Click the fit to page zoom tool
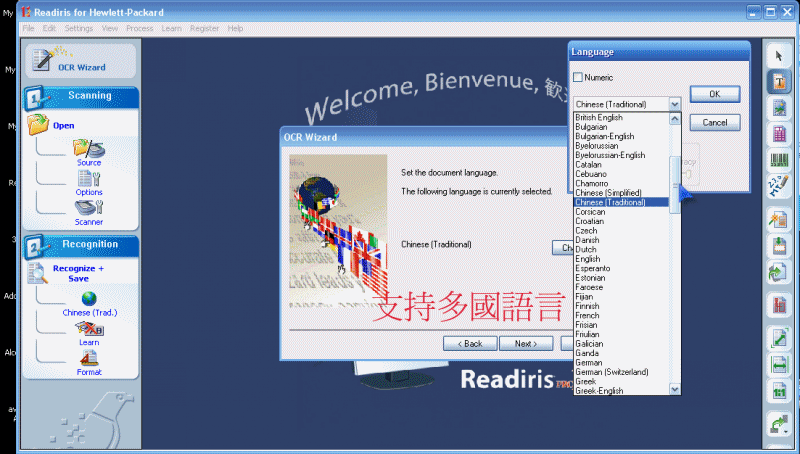 click(779, 339)
